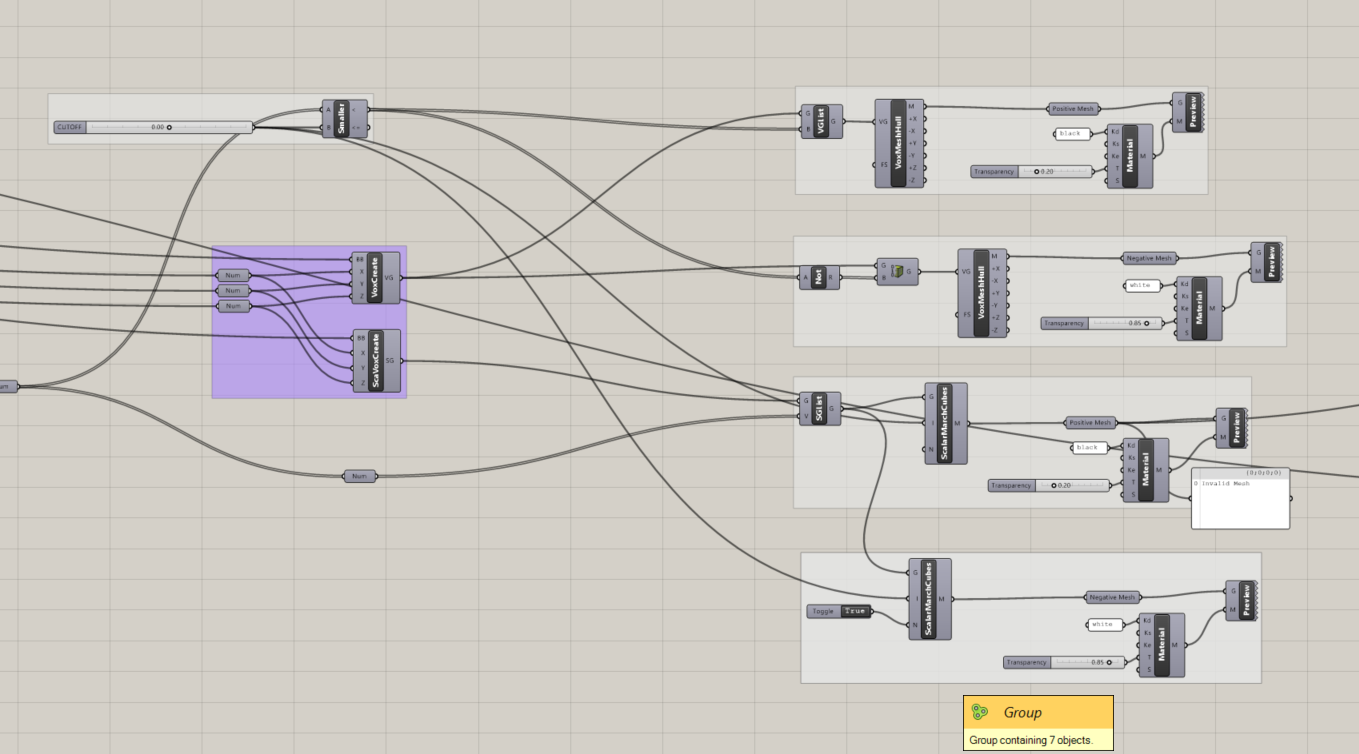
Task: Select the Preview component in Not group
Action: coord(1267,261)
